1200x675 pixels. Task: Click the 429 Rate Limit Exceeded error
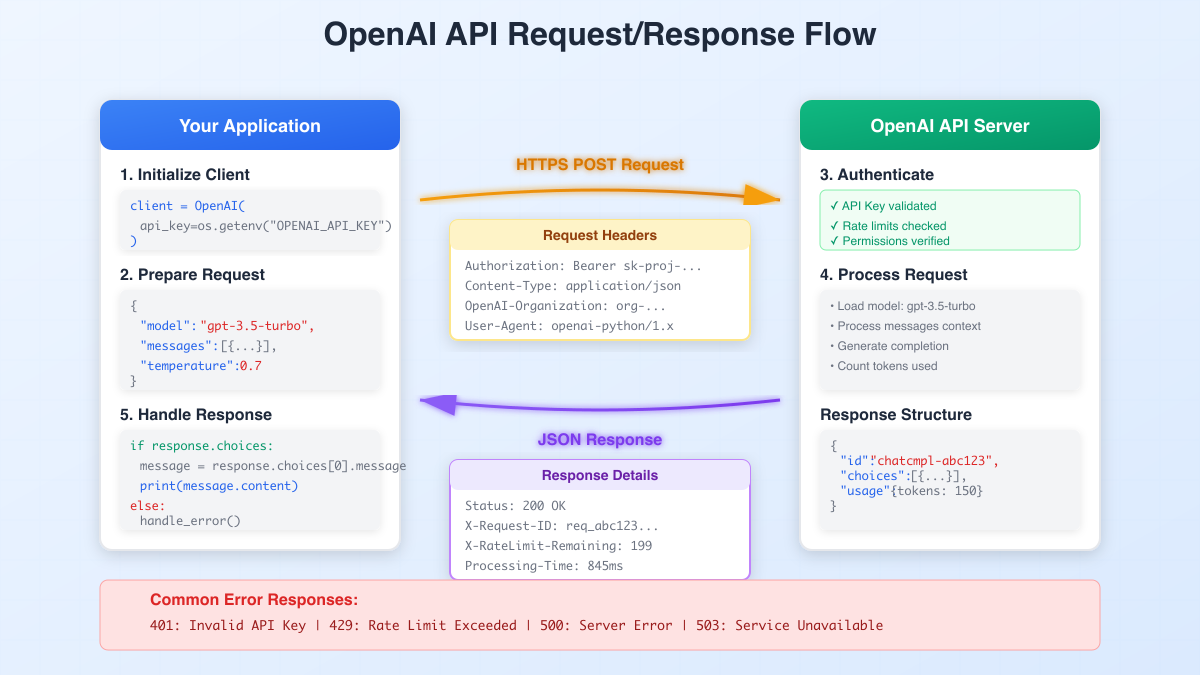point(420,625)
